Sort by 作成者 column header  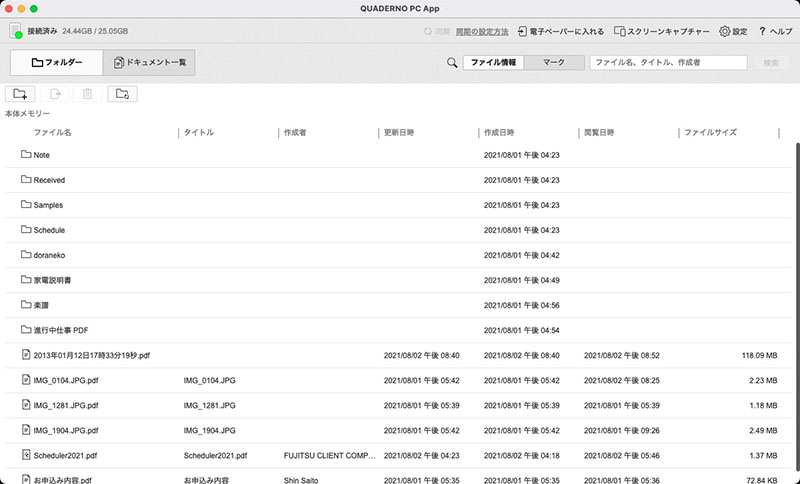[x=295, y=133]
